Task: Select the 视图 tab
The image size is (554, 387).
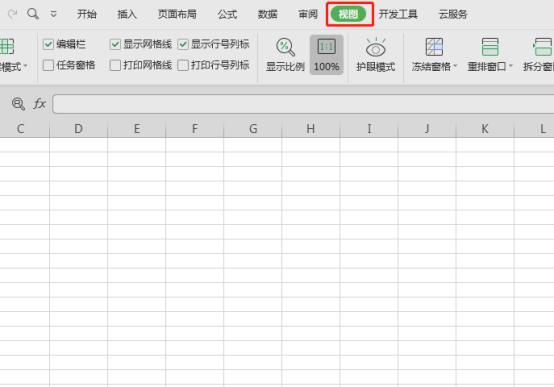Action: click(348, 14)
